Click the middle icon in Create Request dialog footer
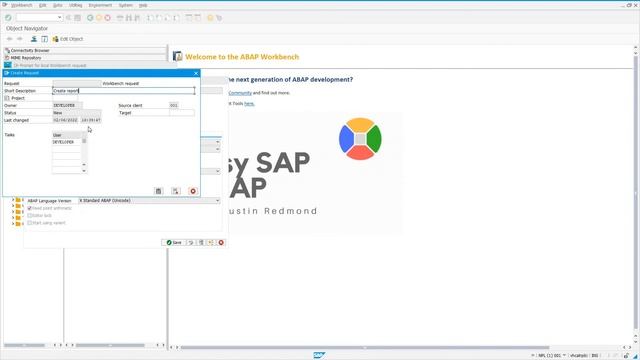The image size is (640, 360). point(176,191)
